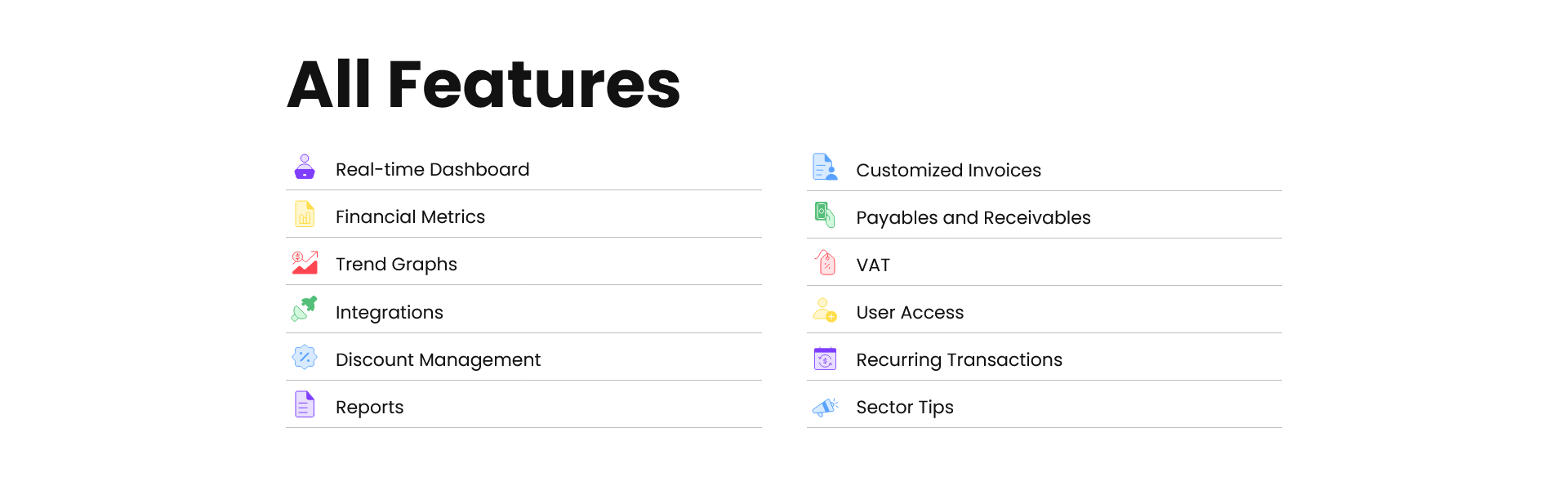The height and width of the screenshot is (495, 1568).
Task: Click the purple Reports document icon
Action: coord(305,404)
